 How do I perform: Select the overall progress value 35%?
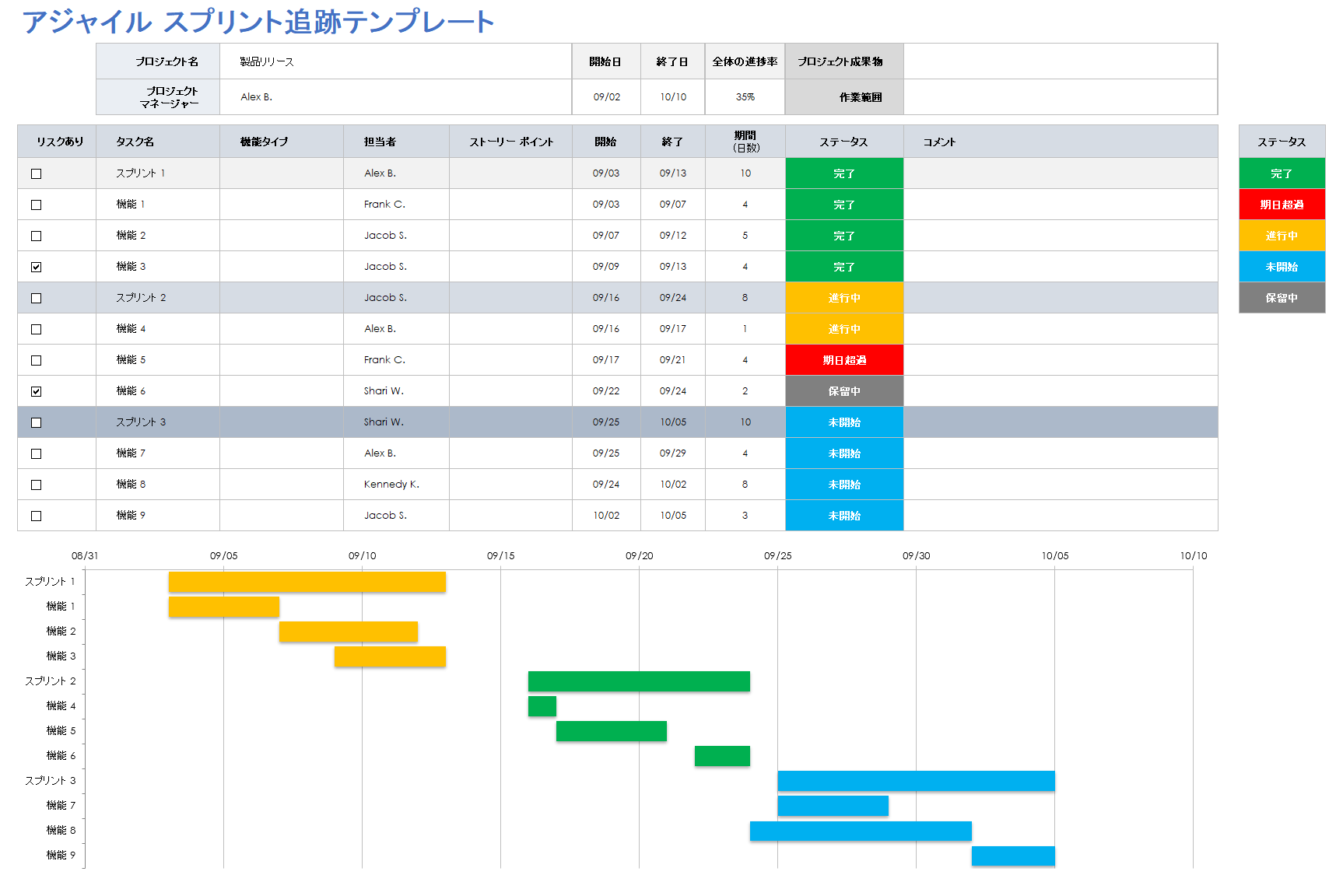(745, 97)
